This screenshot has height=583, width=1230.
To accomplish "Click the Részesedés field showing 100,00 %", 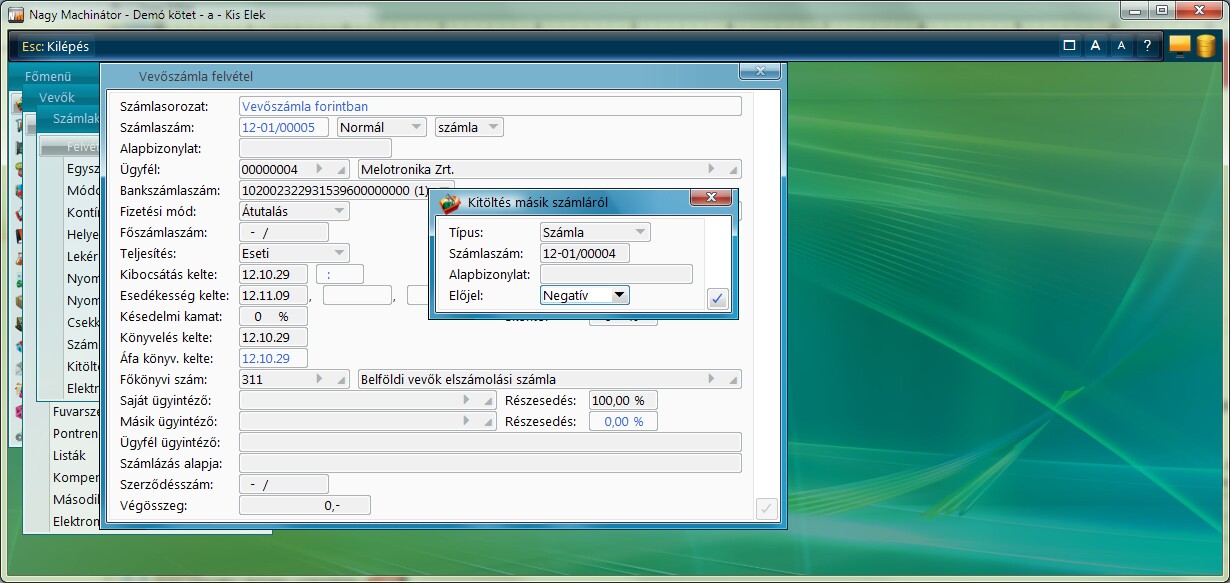I will pyautogui.click(x=623, y=400).
